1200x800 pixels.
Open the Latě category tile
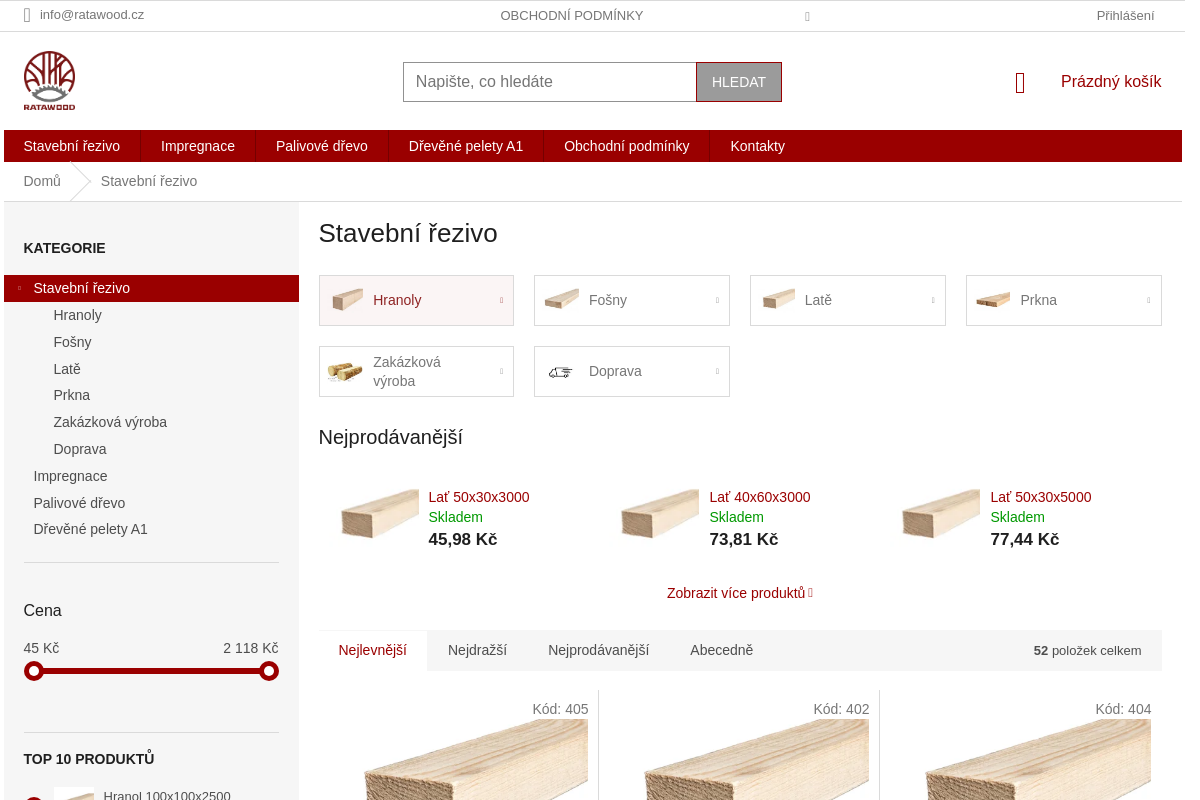(x=848, y=300)
